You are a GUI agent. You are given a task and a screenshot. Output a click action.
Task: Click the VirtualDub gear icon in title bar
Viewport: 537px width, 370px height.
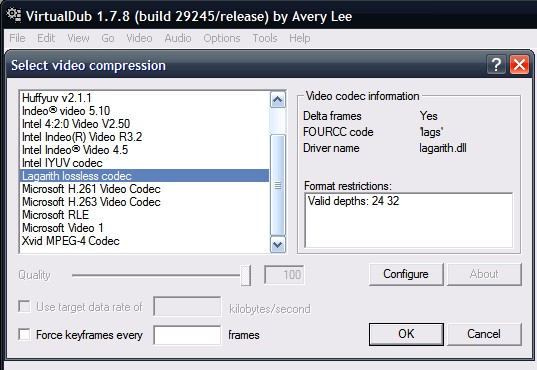pyautogui.click(x=14, y=15)
